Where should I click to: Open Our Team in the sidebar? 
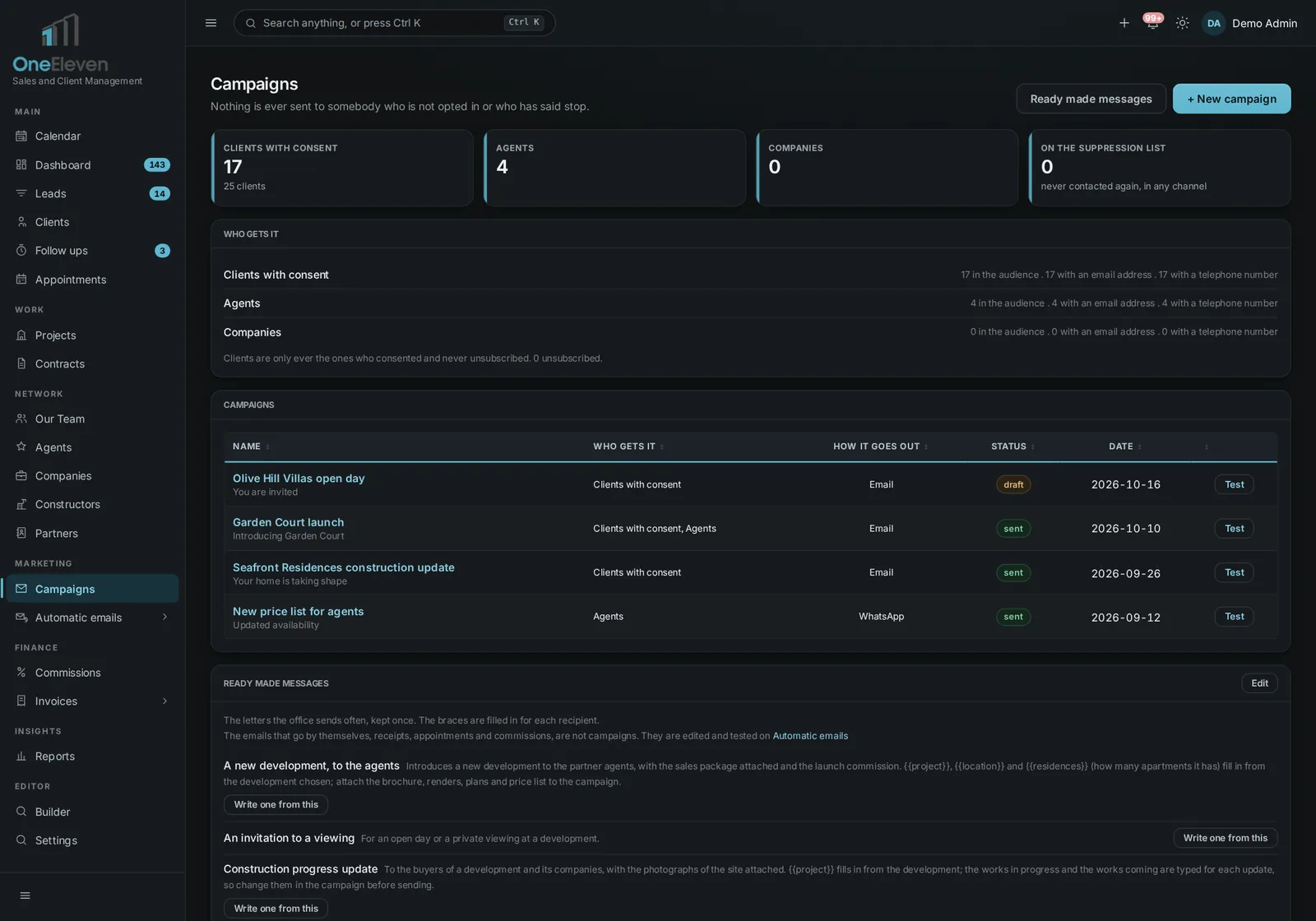[90, 419]
